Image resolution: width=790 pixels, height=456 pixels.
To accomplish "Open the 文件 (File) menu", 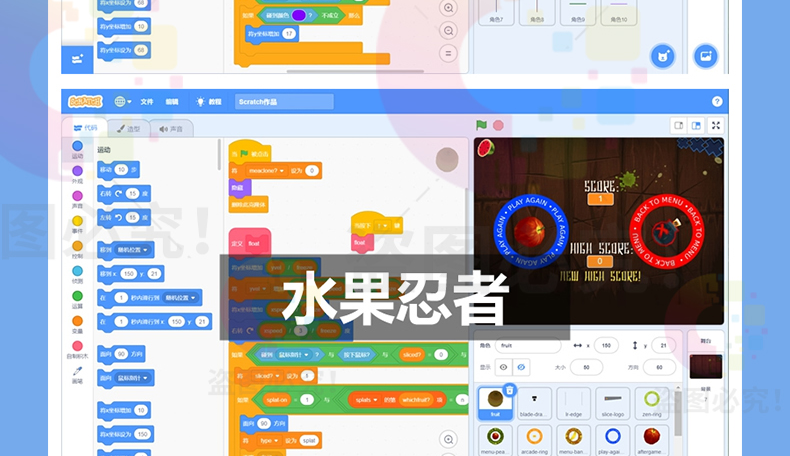I will pos(147,102).
